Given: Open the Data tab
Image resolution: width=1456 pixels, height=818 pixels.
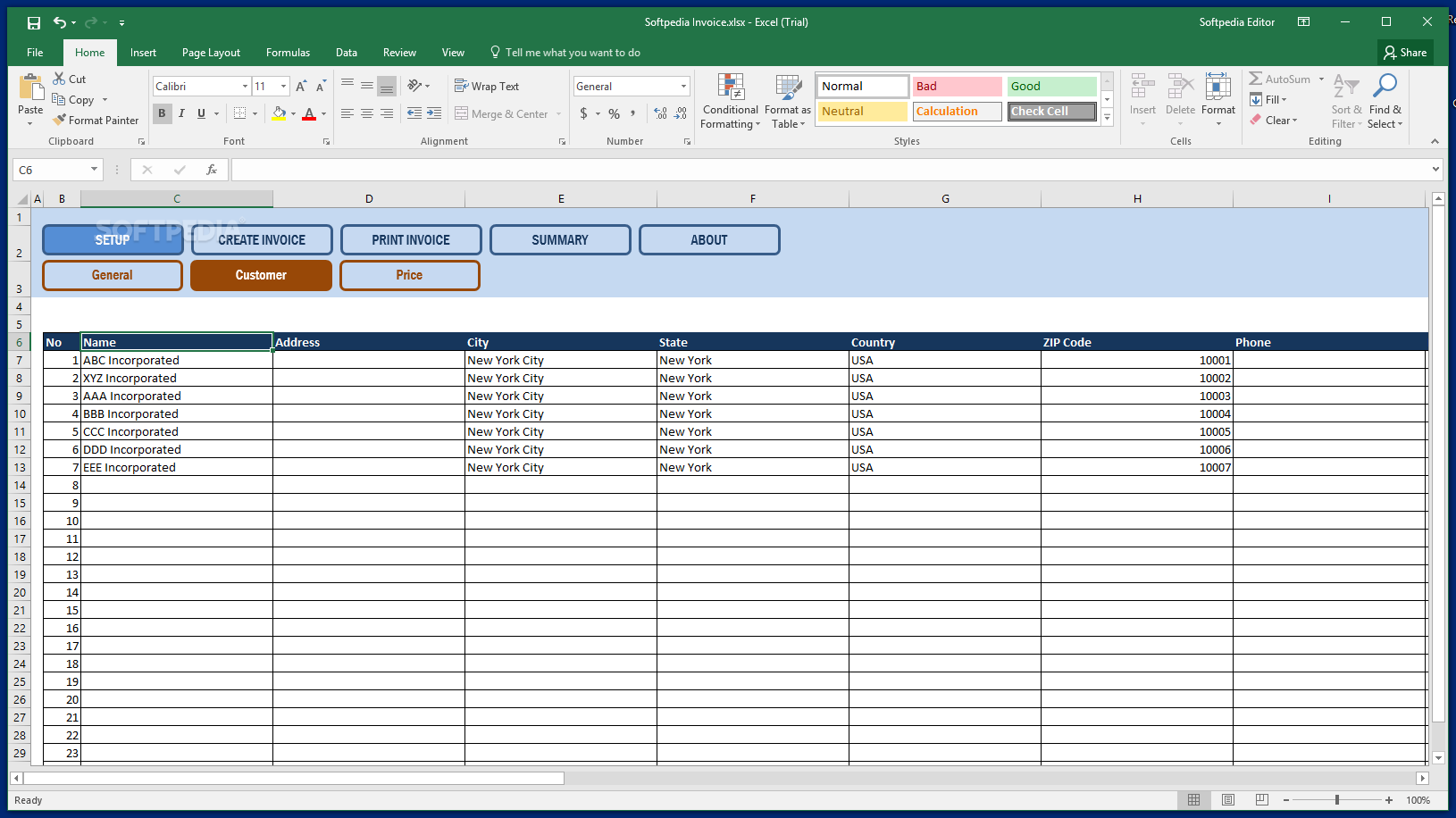Looking at the screenshot, I should (x=347, y=53).
